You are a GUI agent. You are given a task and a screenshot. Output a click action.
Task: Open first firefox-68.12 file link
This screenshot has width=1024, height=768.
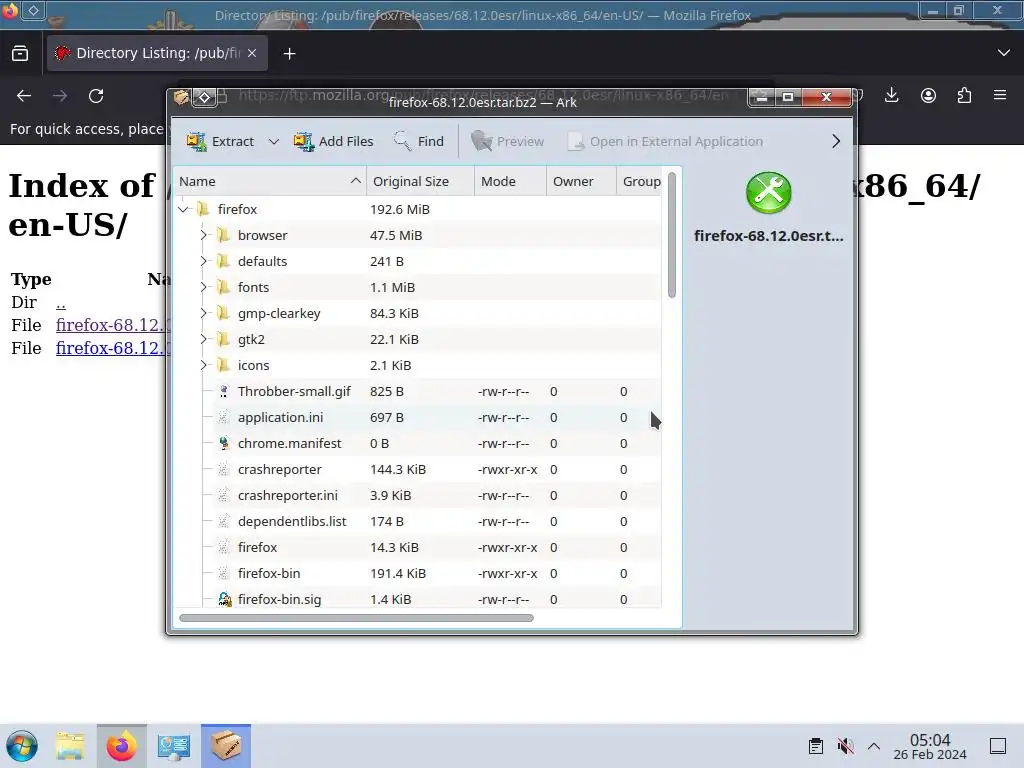(113, 325)
